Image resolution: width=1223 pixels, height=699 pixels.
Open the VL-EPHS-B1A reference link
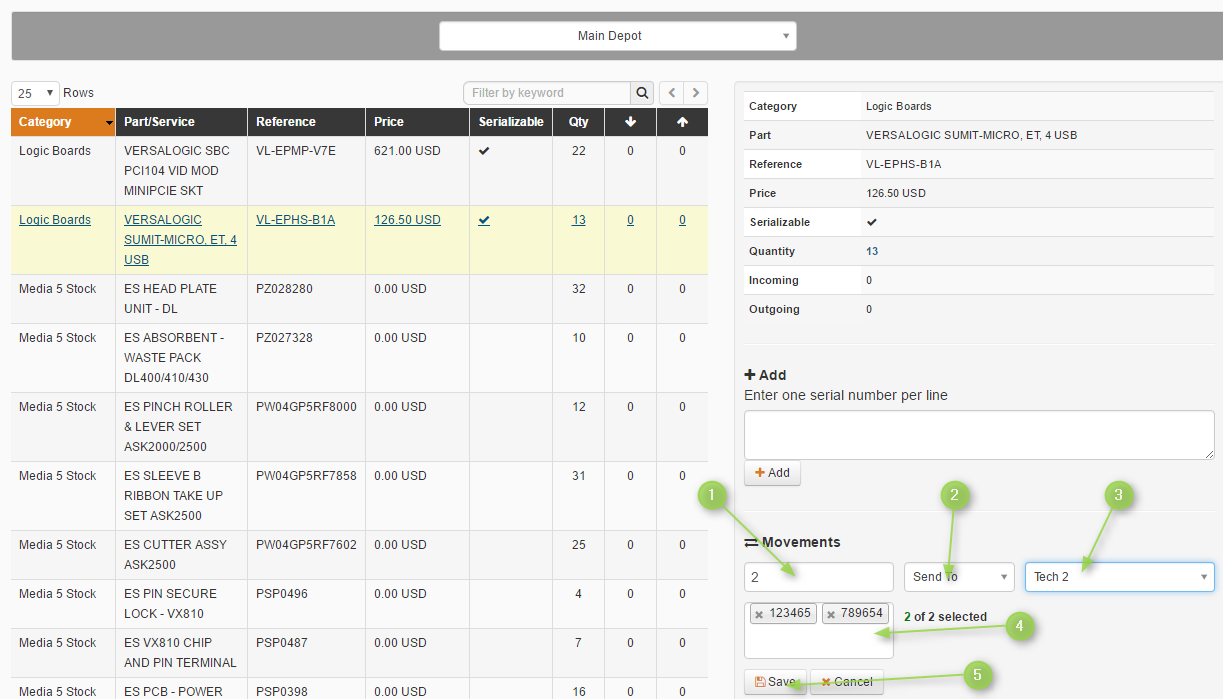pyautogui.click(x=295, y=220)
